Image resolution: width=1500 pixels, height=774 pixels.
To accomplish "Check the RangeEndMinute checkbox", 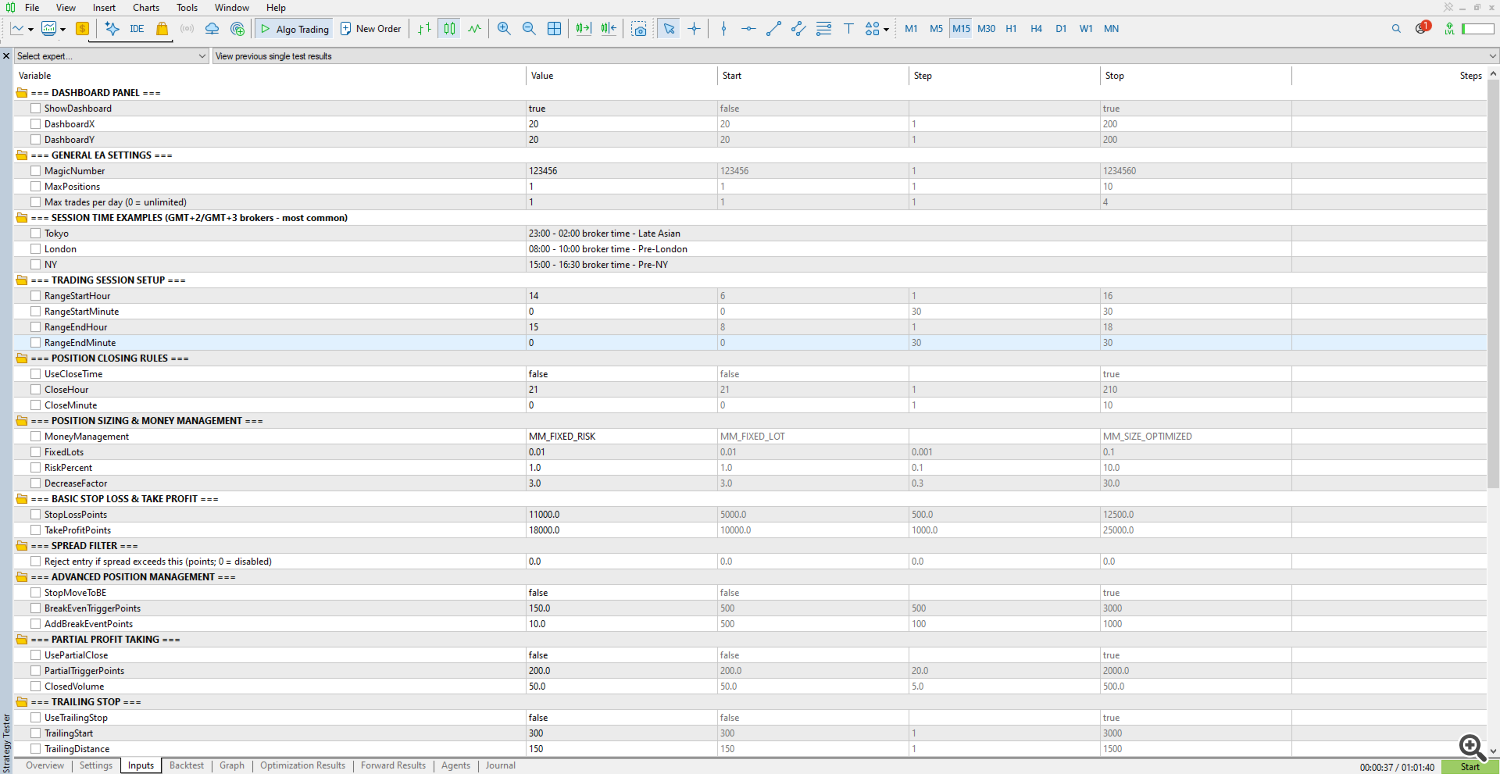I will pos(35,343).
